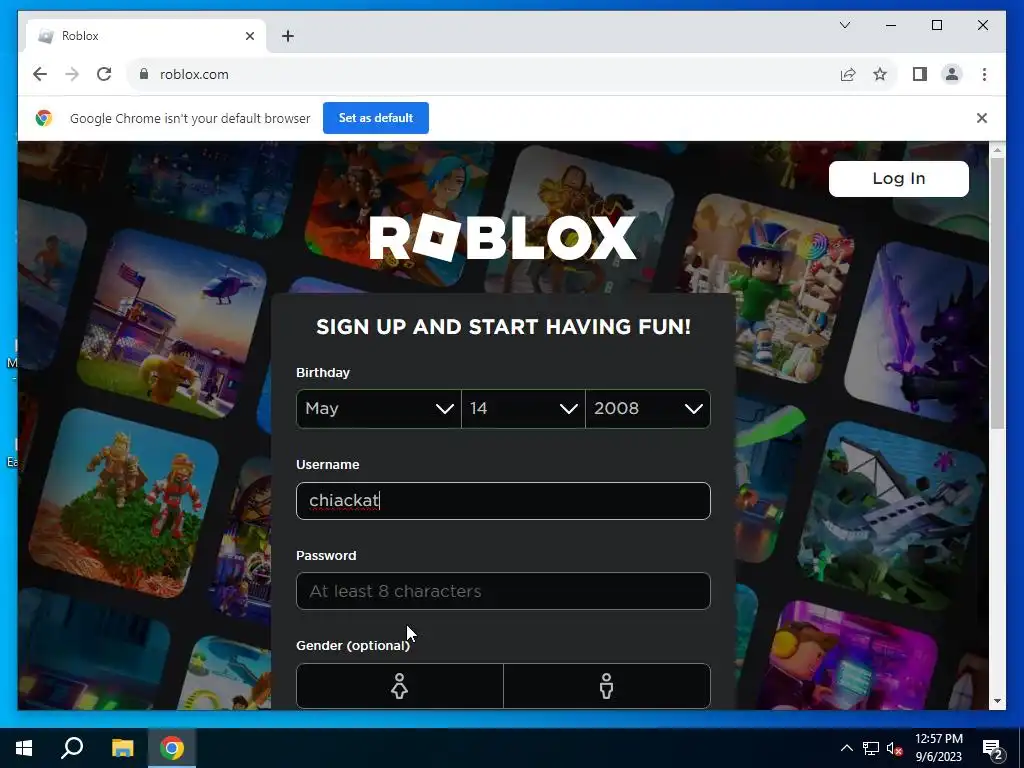View site info via padlock icon

[x=144, y=74]
